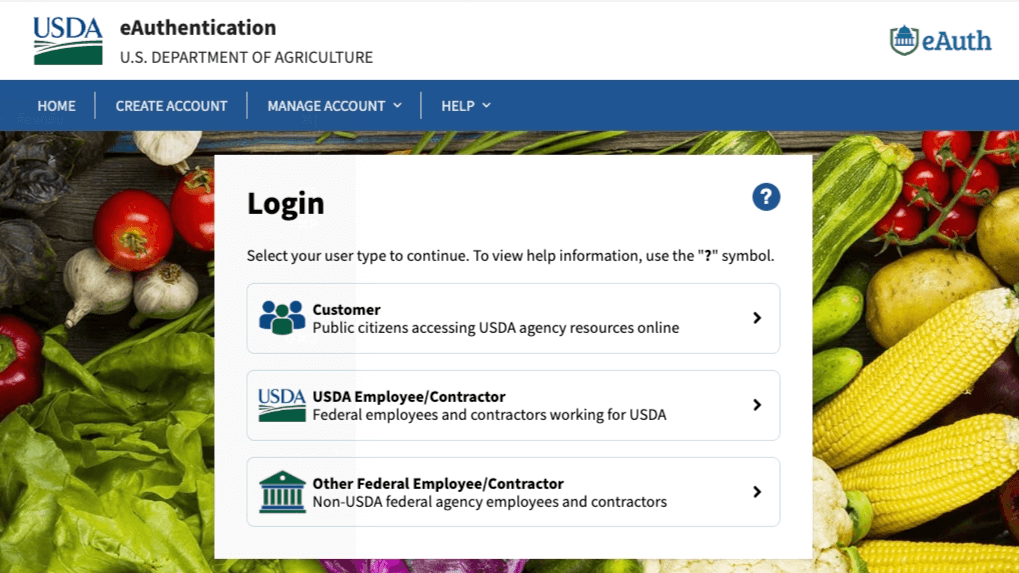
Task: Expand the Help menu chevron
Action: coord(487,106)
